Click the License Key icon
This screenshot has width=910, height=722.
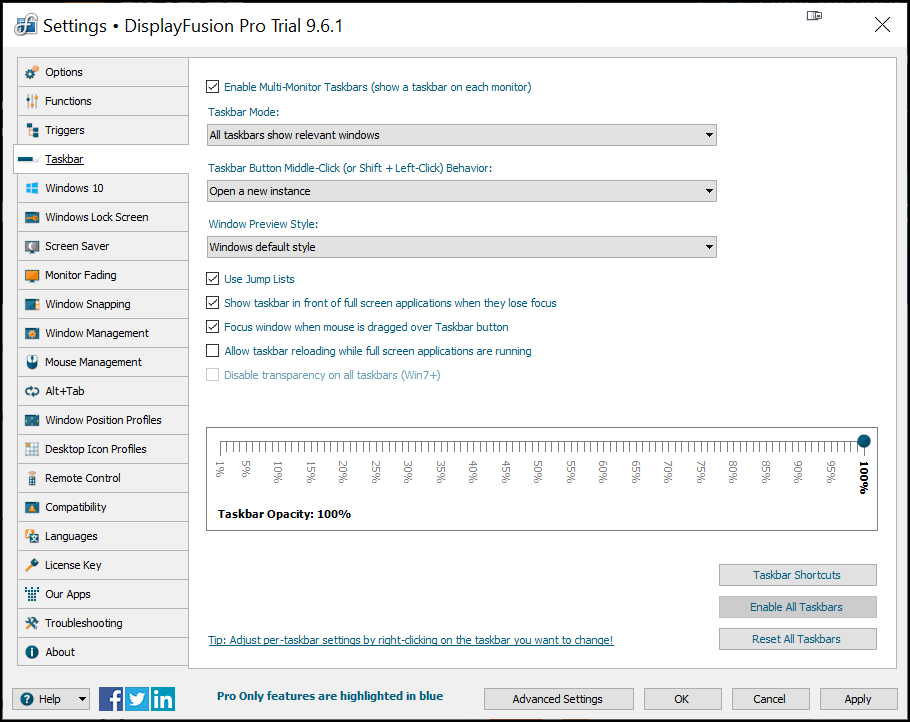tap(32, 565)
